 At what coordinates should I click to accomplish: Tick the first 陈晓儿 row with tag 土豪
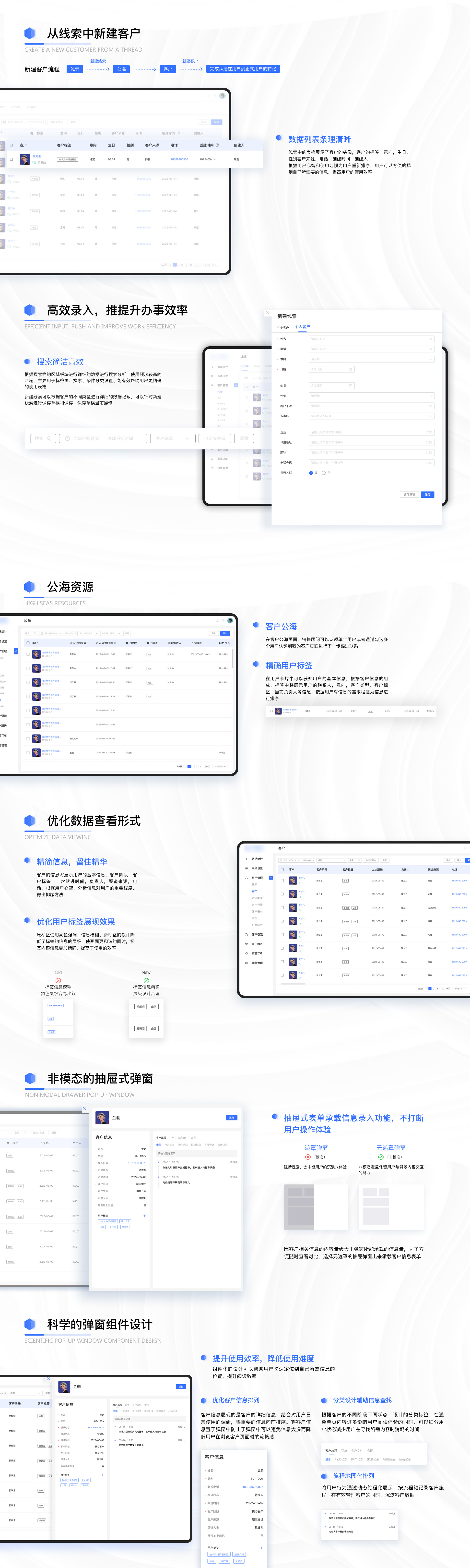coord(282,881)
